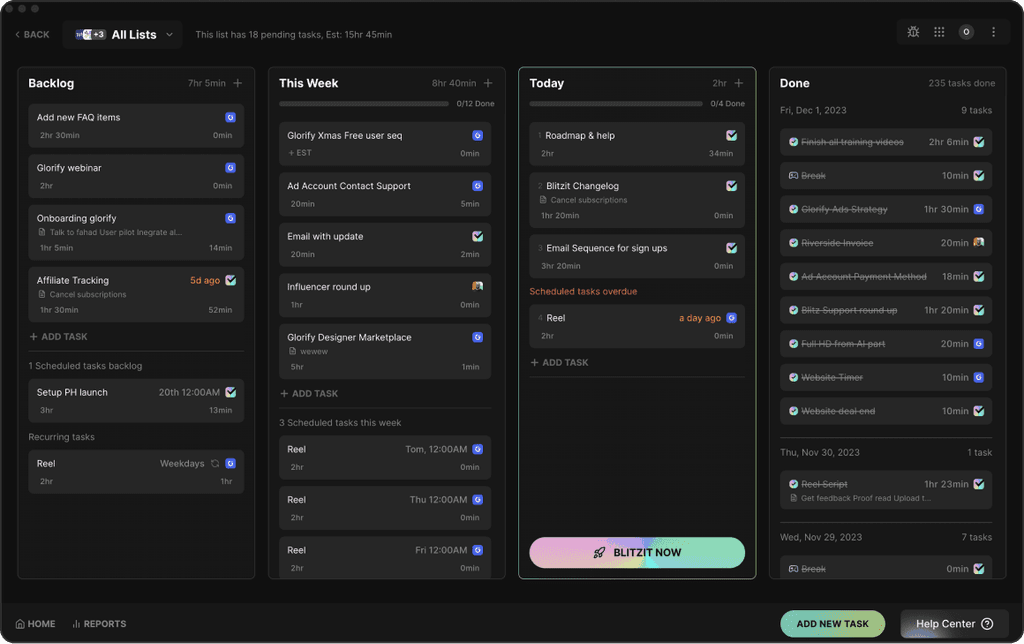Go to the Home section

tap(35, 623)
